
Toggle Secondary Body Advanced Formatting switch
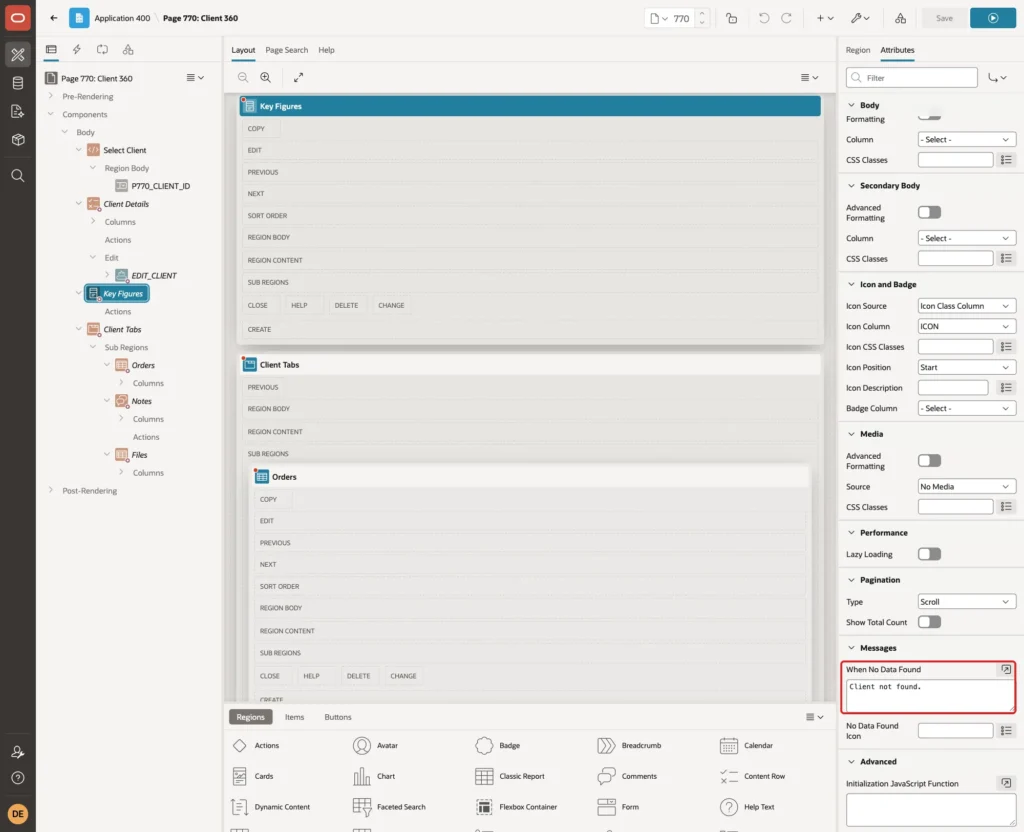click(x=929, y=212)
